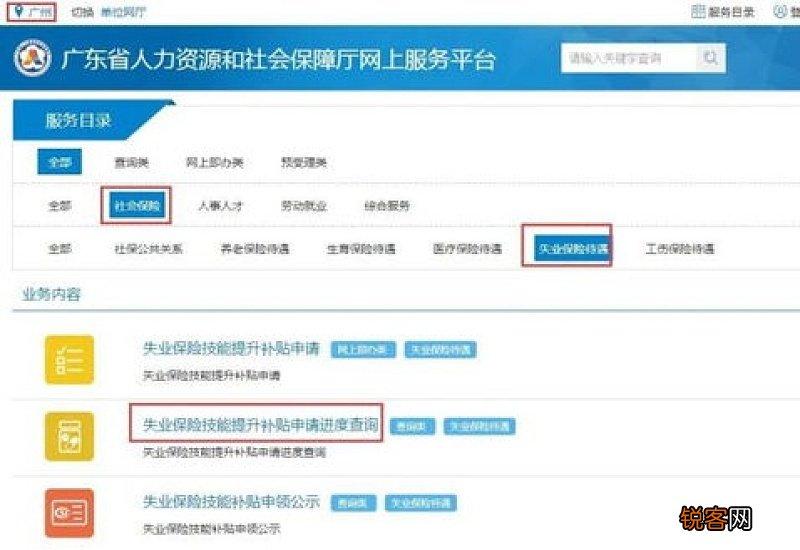Select the 养老保险待遇 subcategory
This screenshot has height=550, width=800.
click(255, 249)
